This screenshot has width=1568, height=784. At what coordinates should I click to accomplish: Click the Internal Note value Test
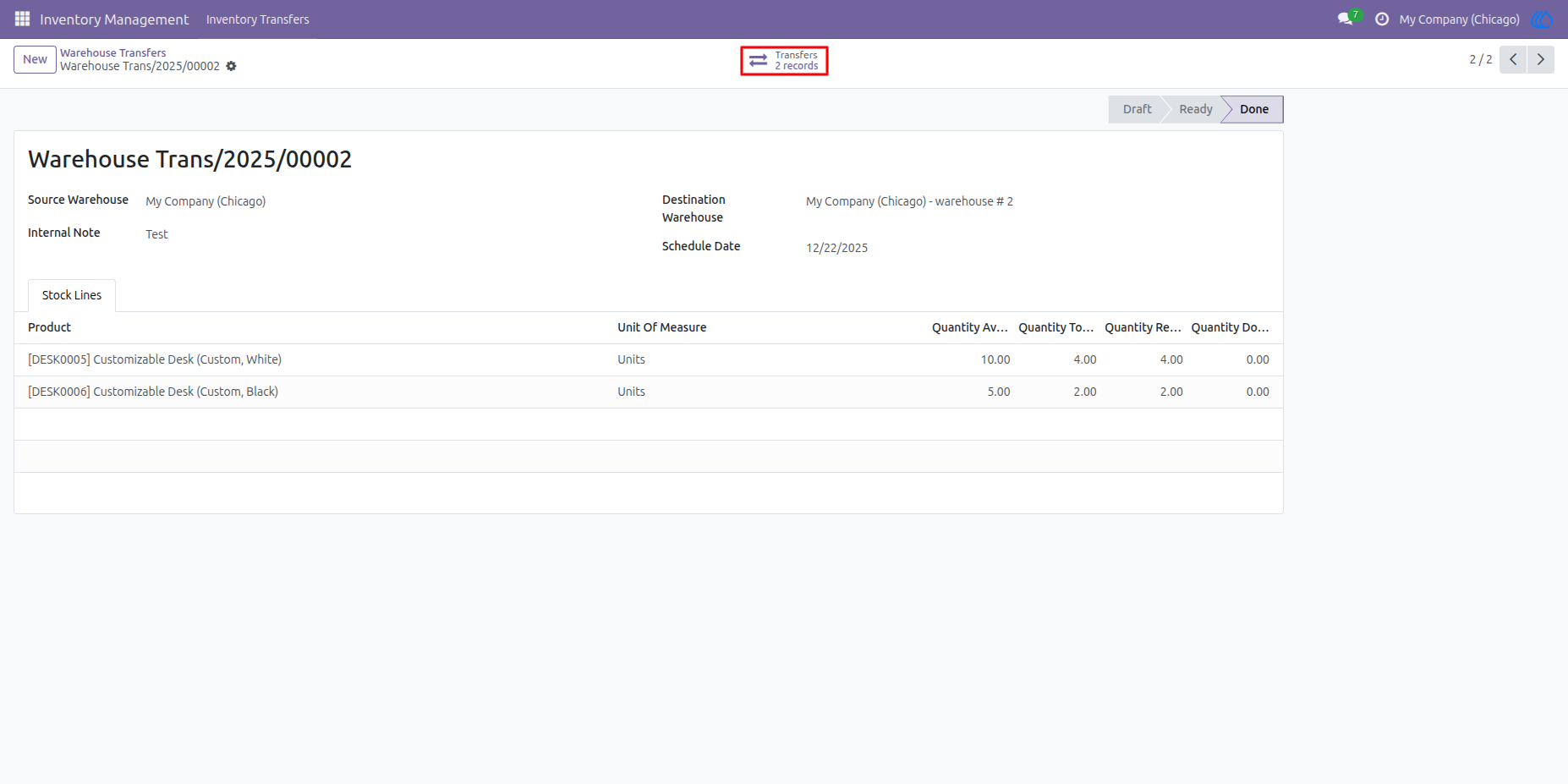156,234
